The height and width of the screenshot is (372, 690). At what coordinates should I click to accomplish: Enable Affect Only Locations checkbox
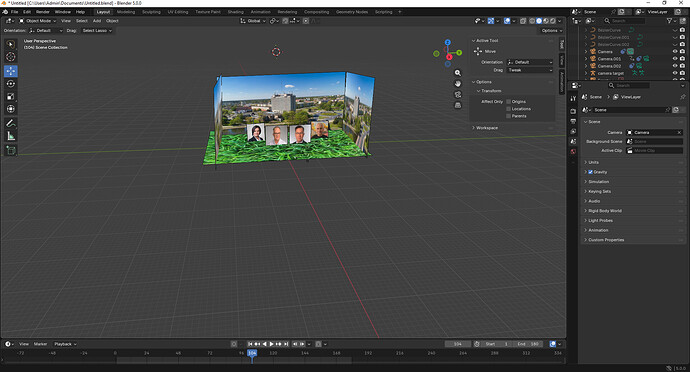coord(508,109)
